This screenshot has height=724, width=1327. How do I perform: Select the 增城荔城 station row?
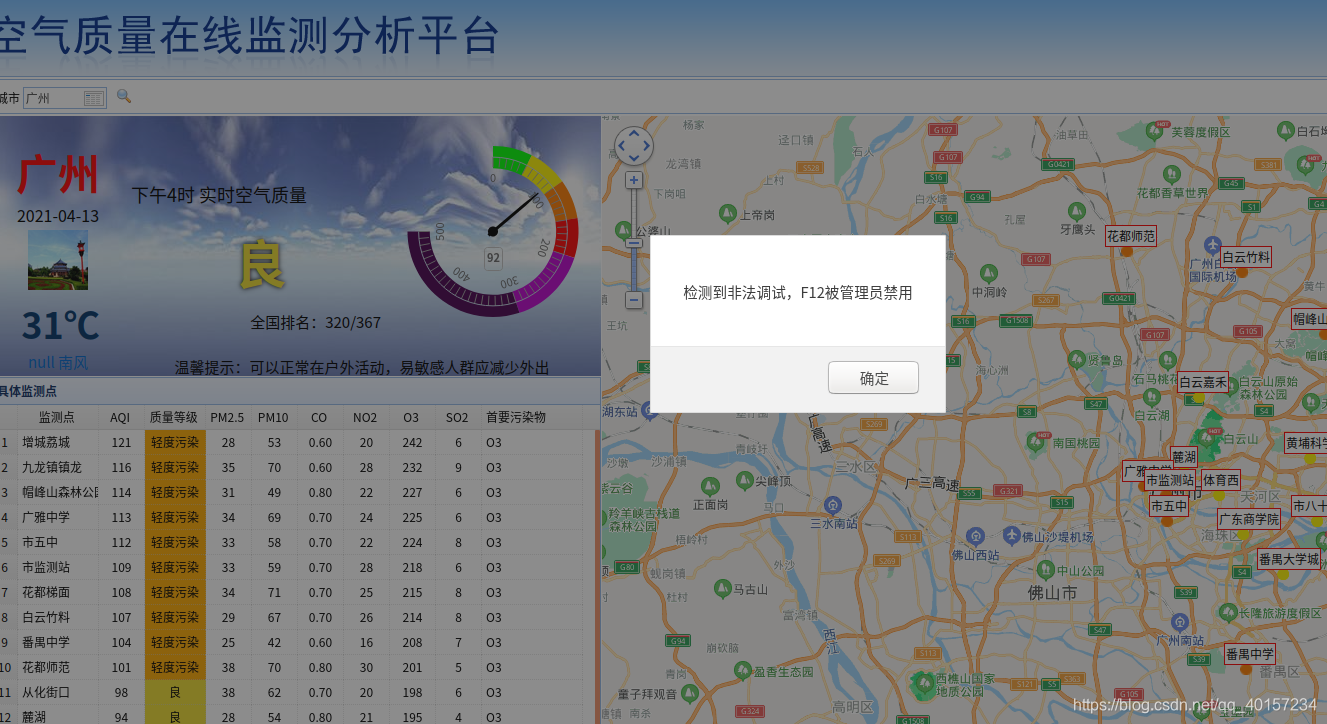coord(297,442)
